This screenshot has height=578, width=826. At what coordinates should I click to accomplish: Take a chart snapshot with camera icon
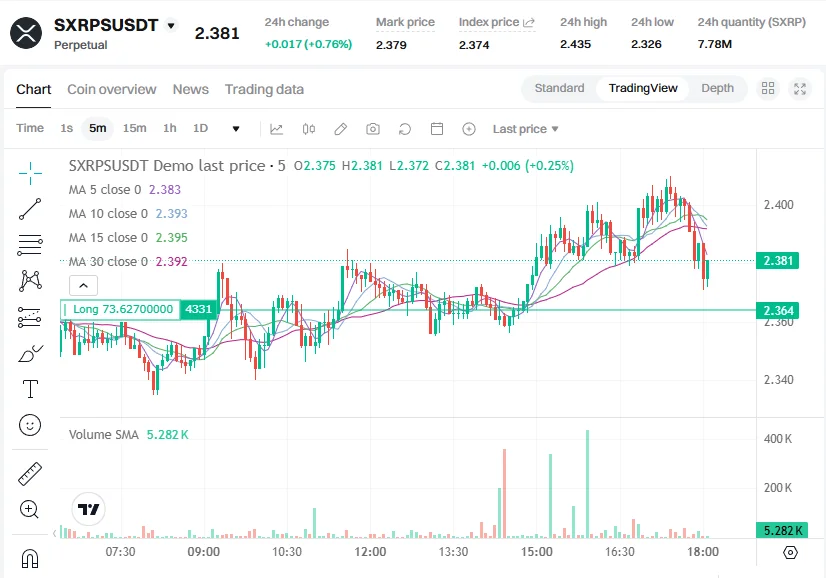point(373,129)
